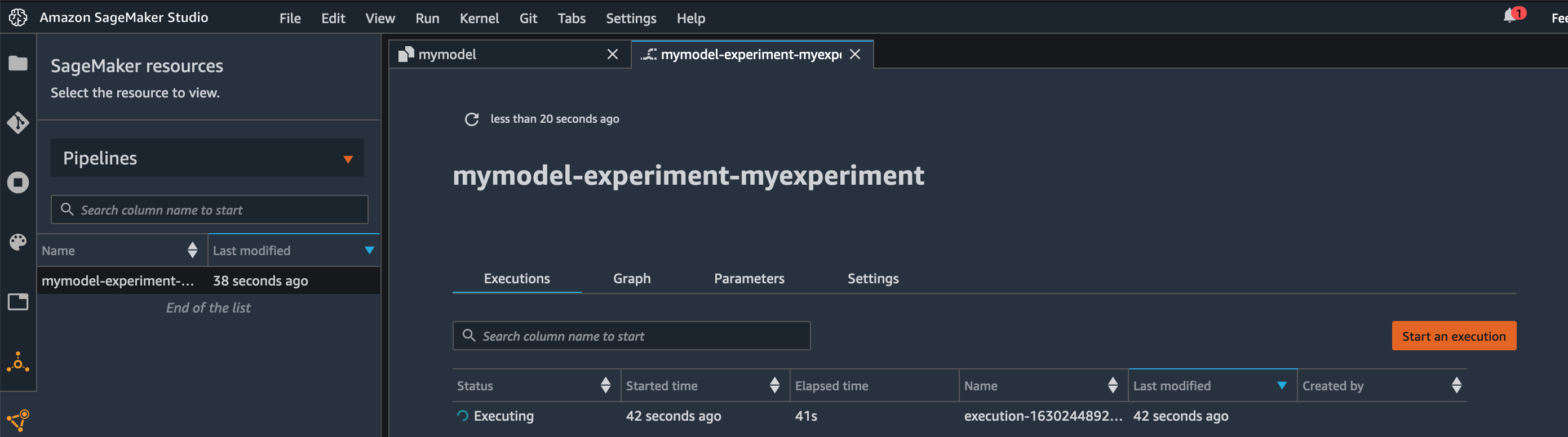Image resolution: width=1568 pixels, height=437 pixels.
Task: Open the View menu
Action: point(380,18)
